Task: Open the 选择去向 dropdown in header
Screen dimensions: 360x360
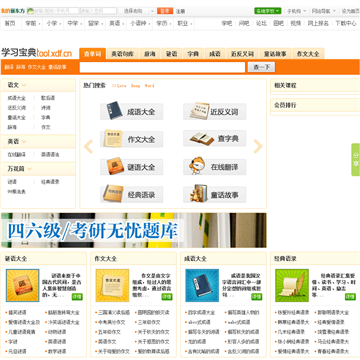Action: [137, 11]
